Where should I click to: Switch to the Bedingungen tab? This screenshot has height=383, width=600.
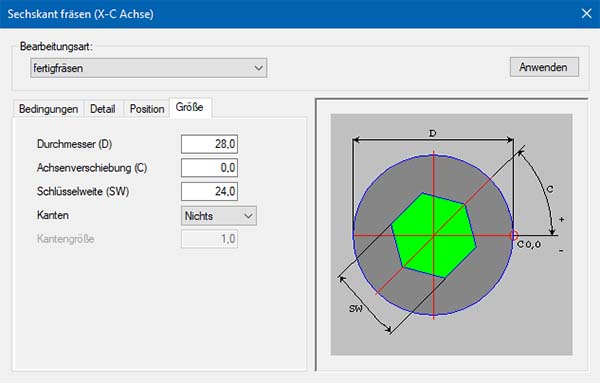[x=48, y=109]
